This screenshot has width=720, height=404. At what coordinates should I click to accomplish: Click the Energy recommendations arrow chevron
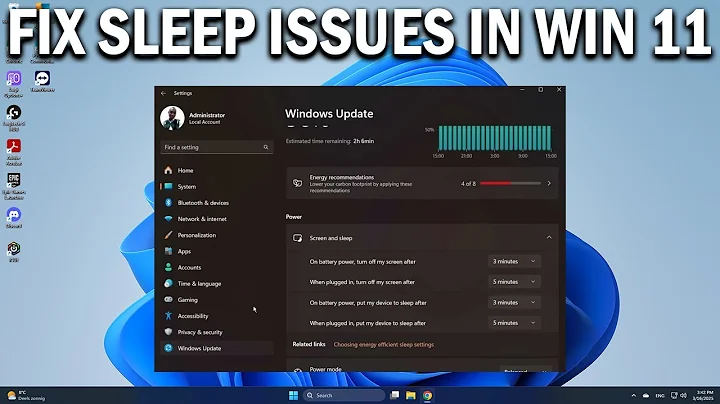point(549,183)
